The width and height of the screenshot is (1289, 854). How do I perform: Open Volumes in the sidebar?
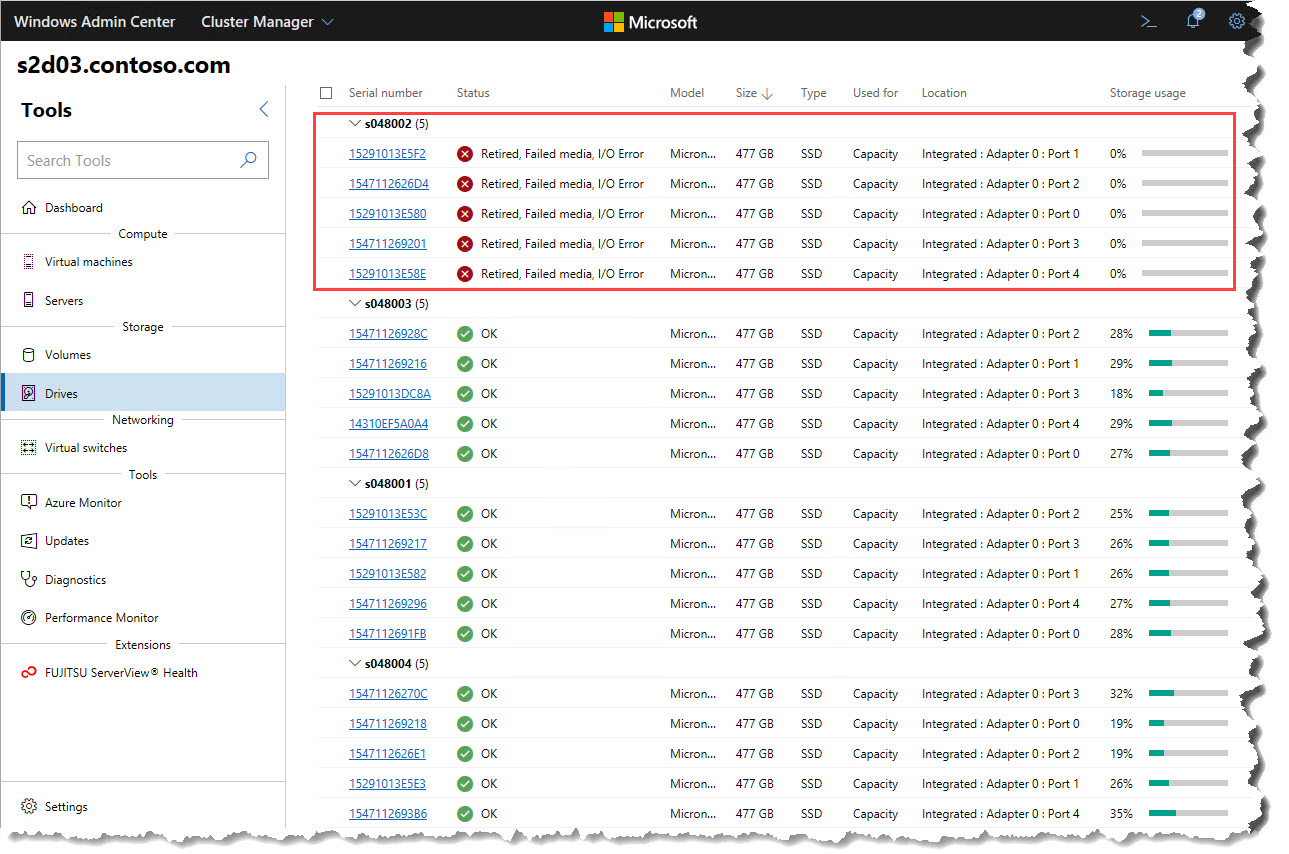67,355
